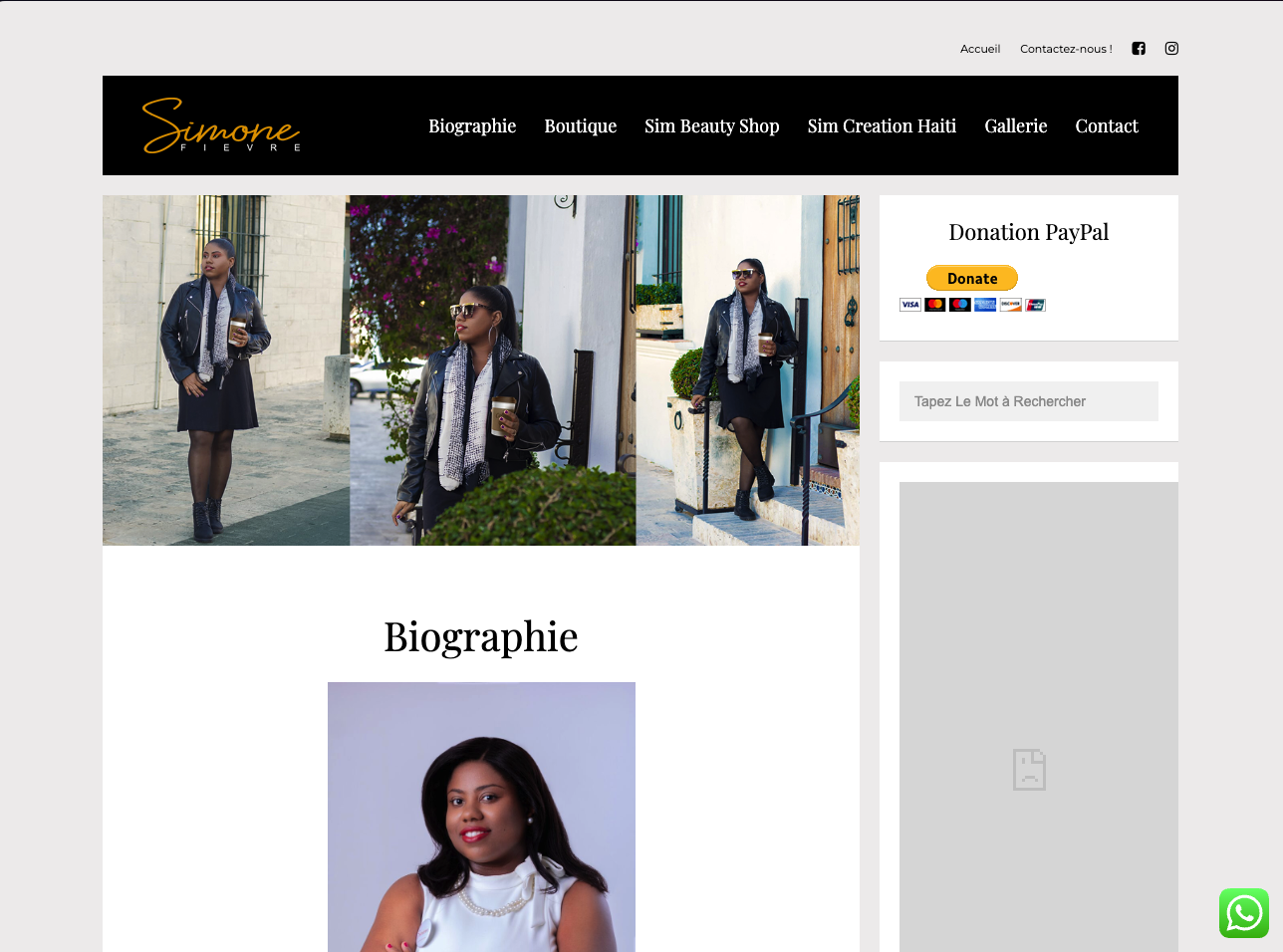Open the Gallerie menu item

[1016, 125]
